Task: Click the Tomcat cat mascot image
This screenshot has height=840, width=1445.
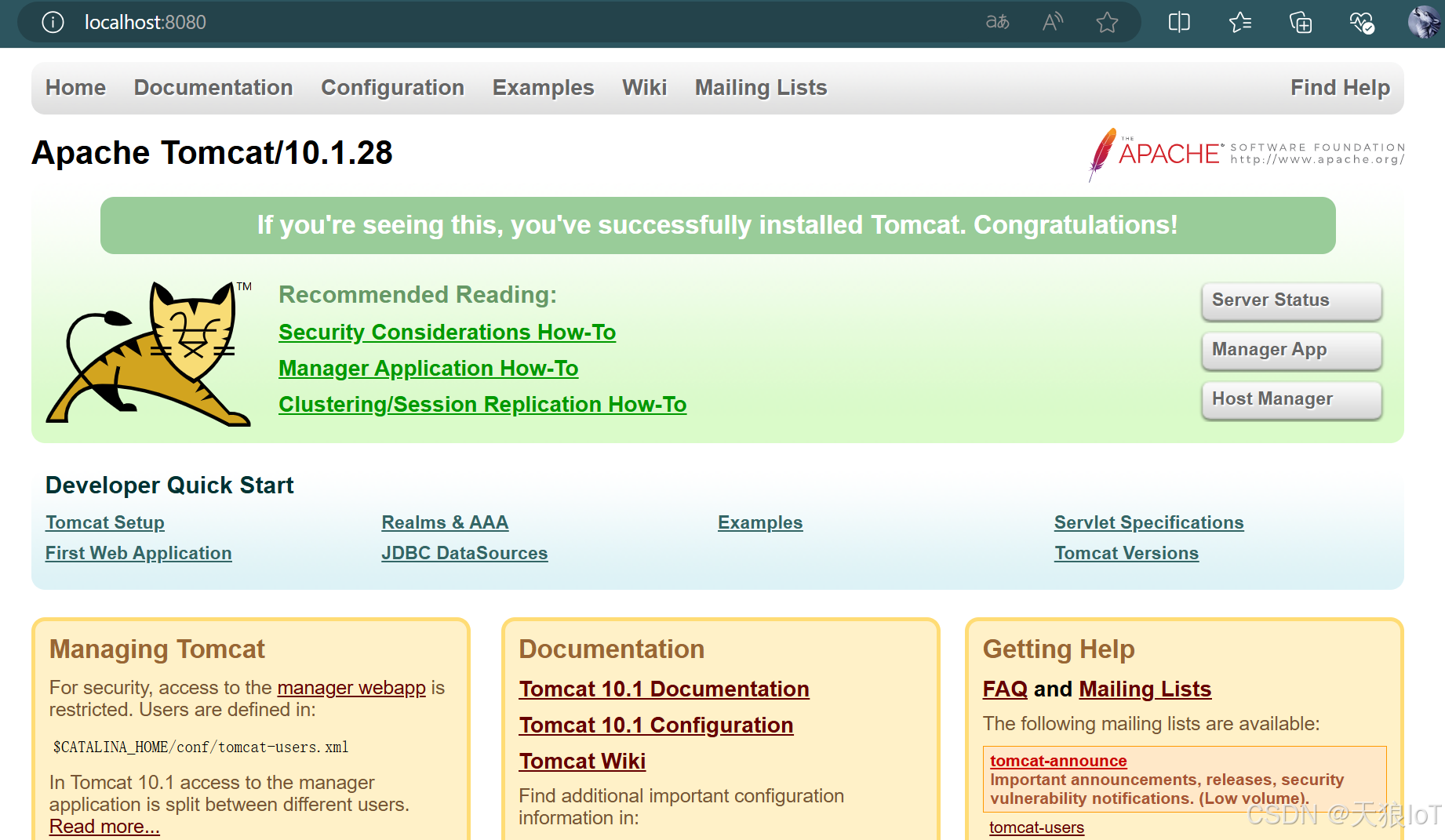Action: [x=149, y=354]
